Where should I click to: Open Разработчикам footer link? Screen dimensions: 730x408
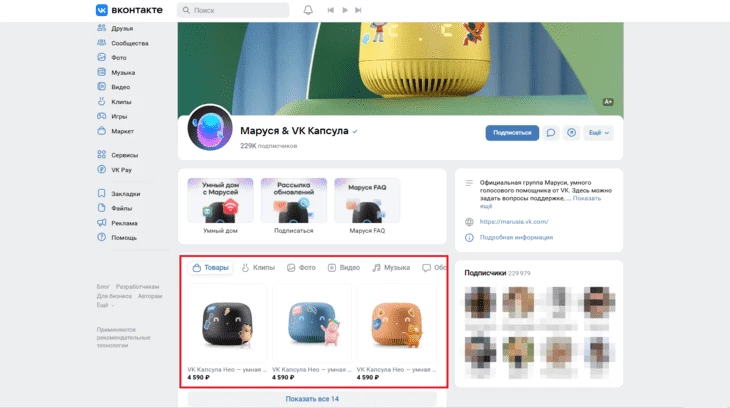[137, 286]
